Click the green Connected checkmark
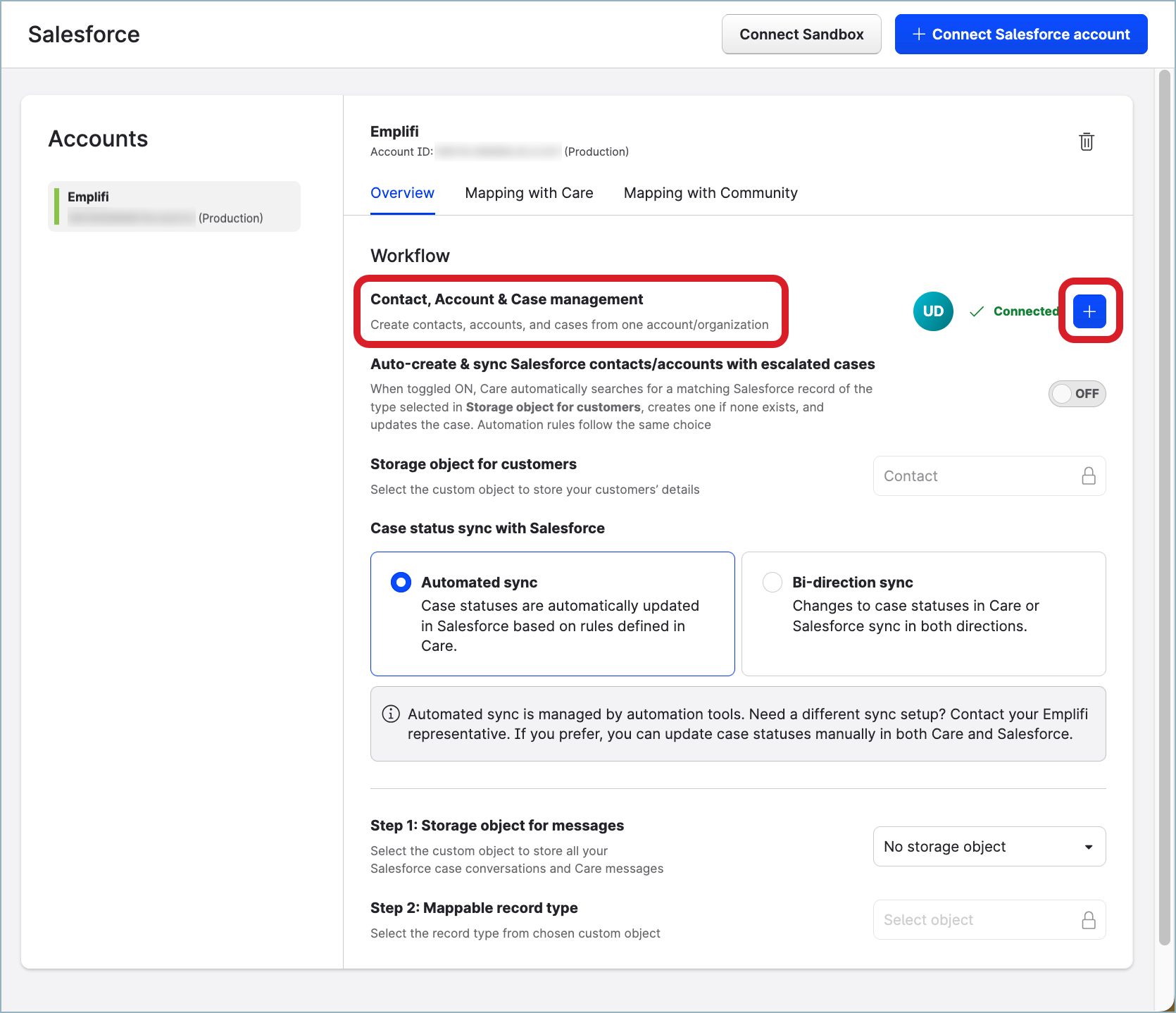This screenshot has height=1013, width=1176. pos(977,311)
